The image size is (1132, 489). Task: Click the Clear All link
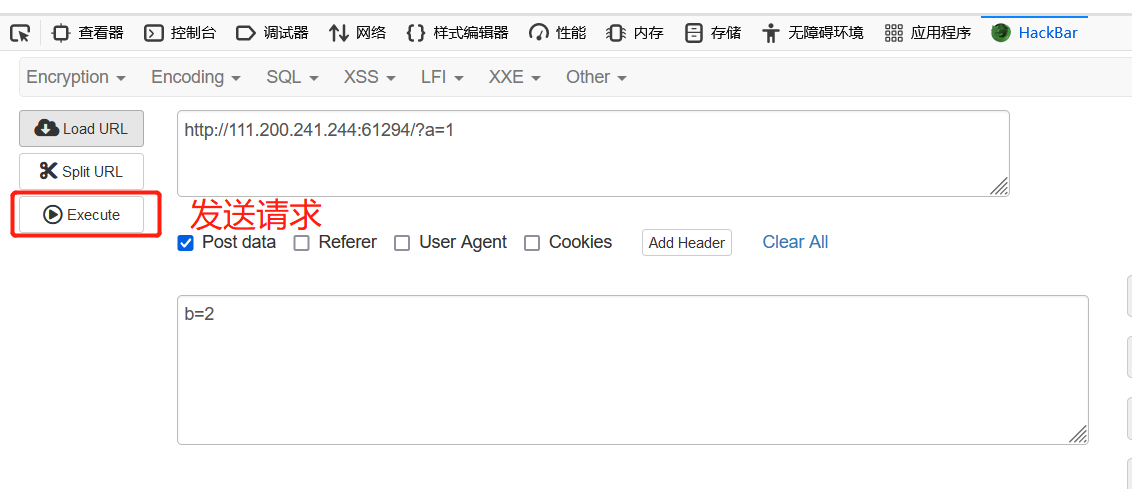click(x=795, y=242)
